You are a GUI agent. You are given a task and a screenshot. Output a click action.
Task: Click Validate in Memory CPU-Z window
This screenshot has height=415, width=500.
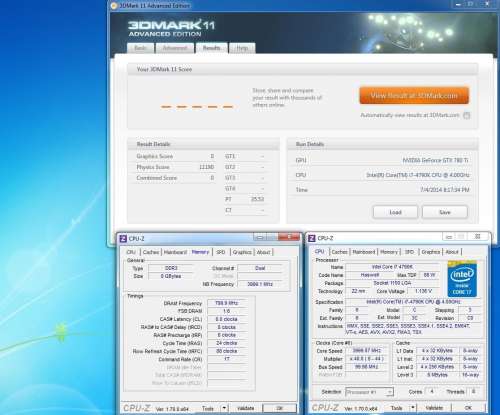point(245,408)
